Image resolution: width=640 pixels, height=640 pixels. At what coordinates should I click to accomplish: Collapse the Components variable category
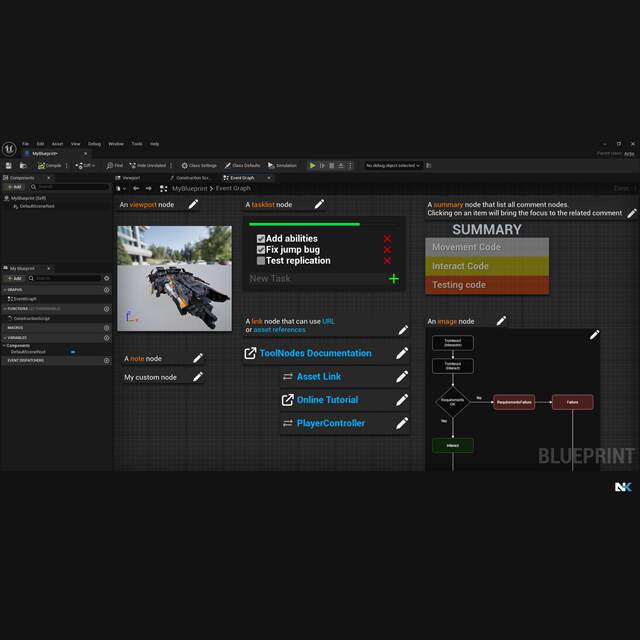click(x=4, y=346)
